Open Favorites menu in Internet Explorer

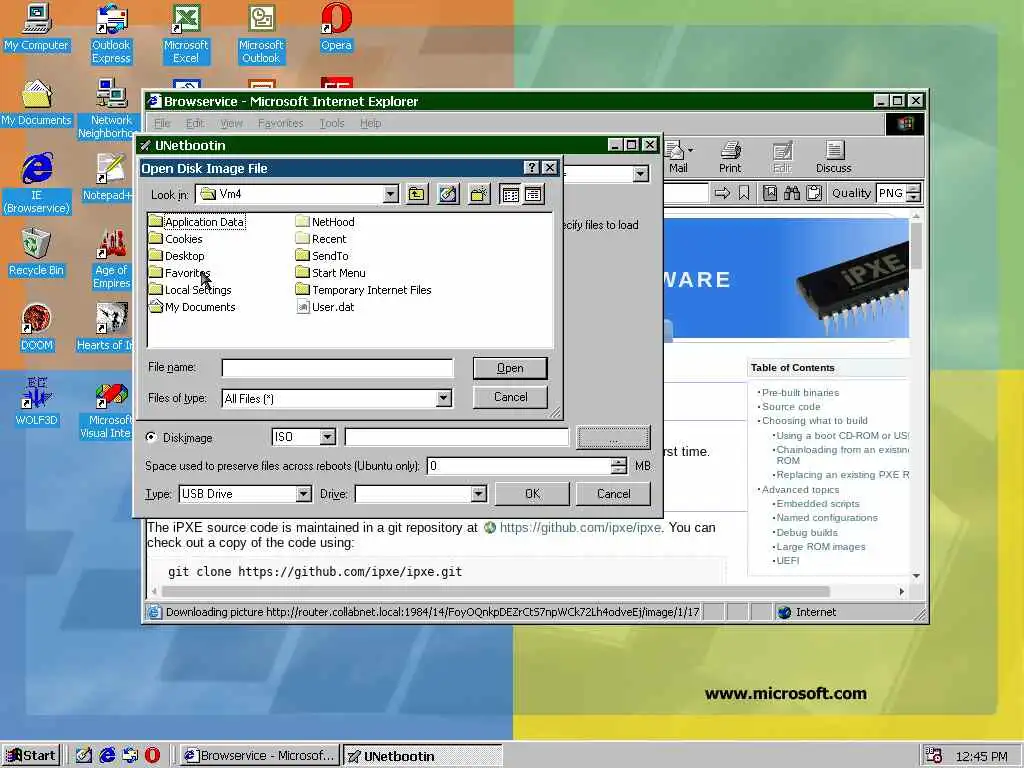(x=280, y=123)
